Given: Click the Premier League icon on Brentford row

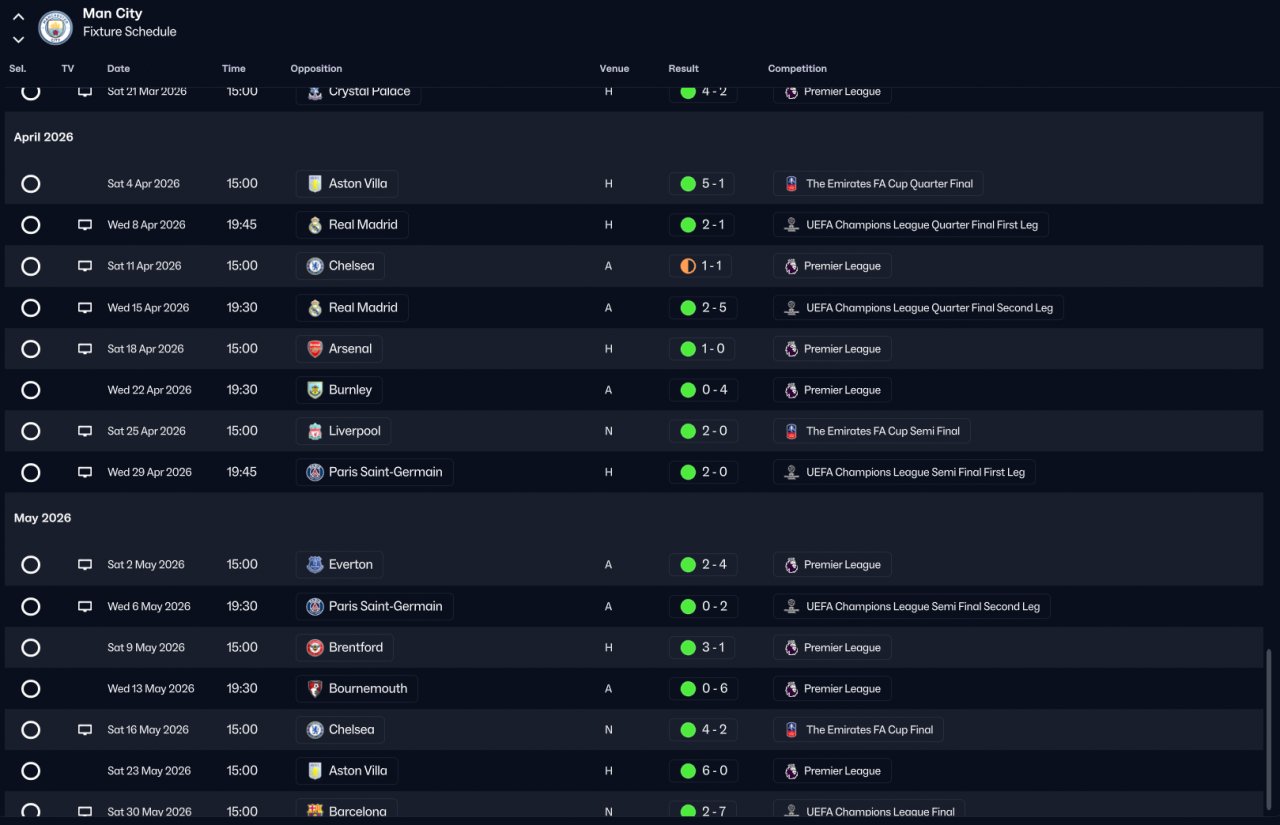Looking at the screenshot, I should point(791,648).
